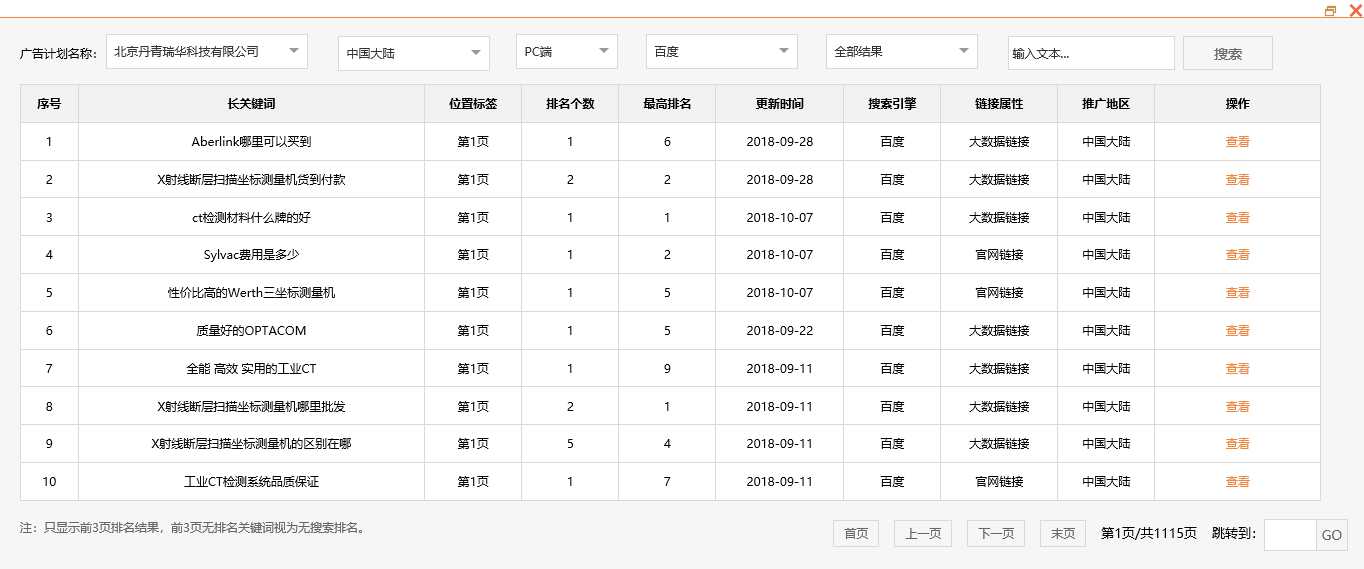Viewport: 1364px width, 569px height.
Task: Open 查看 for 质量好的OPTACOM
Action: point(1238,331)
